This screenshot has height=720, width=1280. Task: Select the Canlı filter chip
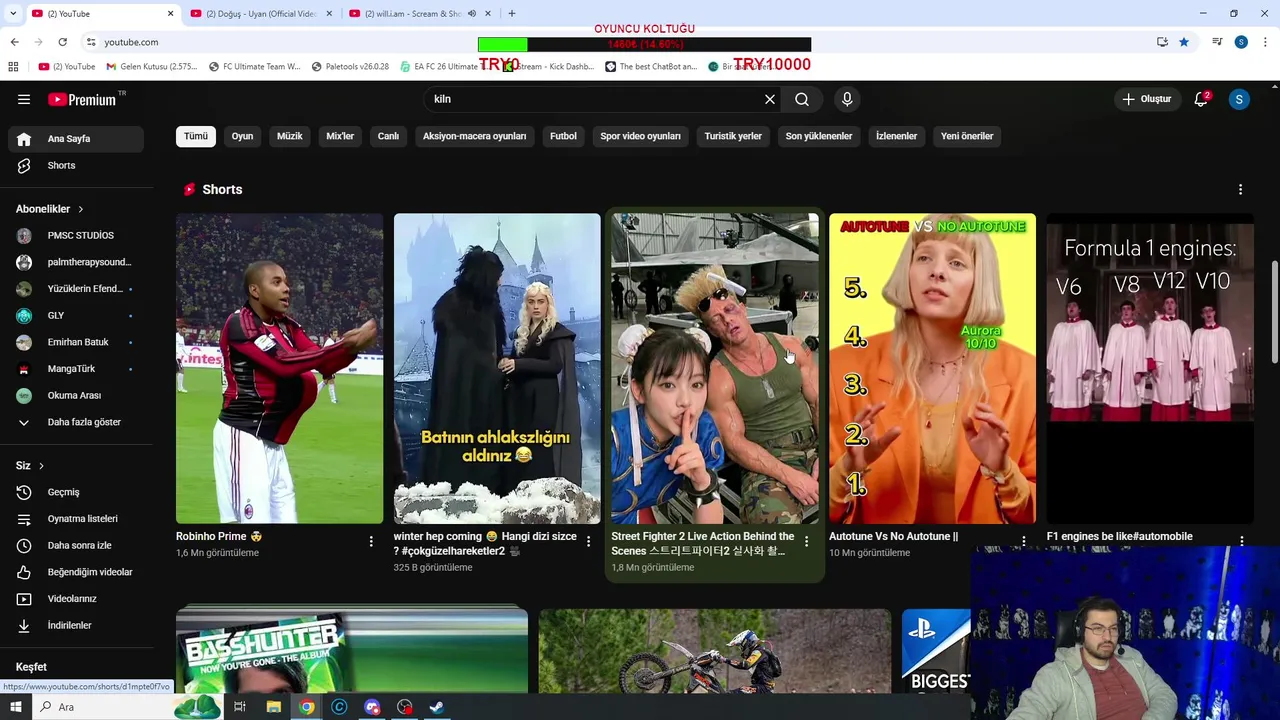[388, 136]
